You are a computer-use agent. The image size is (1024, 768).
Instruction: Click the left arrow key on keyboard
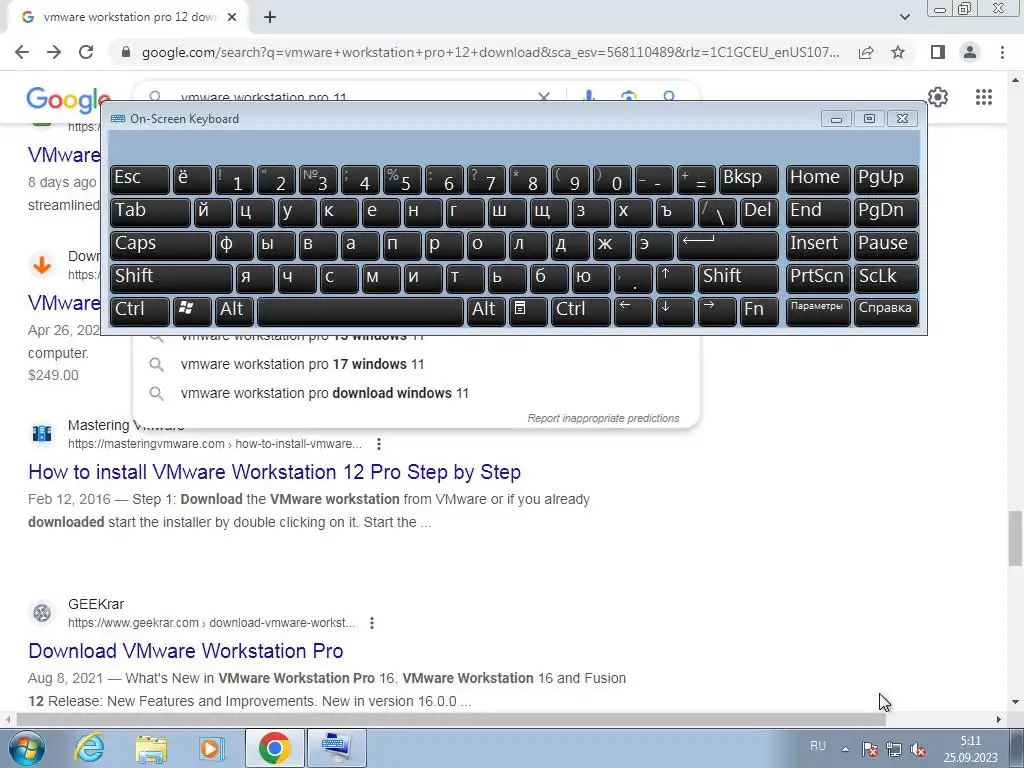pos(633,310)
